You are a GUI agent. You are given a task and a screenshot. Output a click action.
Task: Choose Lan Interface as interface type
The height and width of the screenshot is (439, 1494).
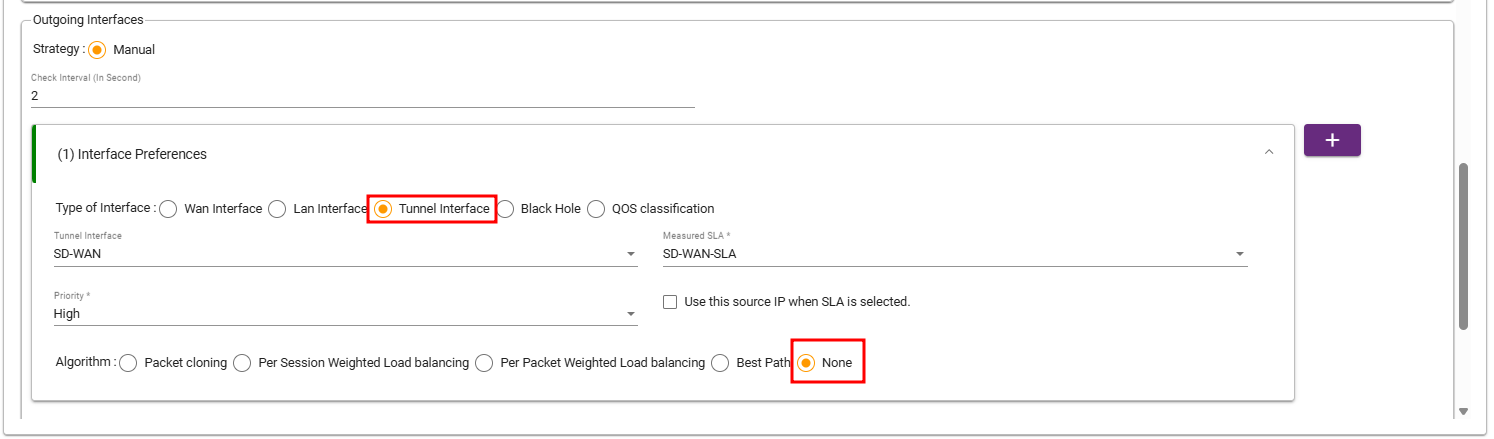point(277,209)
